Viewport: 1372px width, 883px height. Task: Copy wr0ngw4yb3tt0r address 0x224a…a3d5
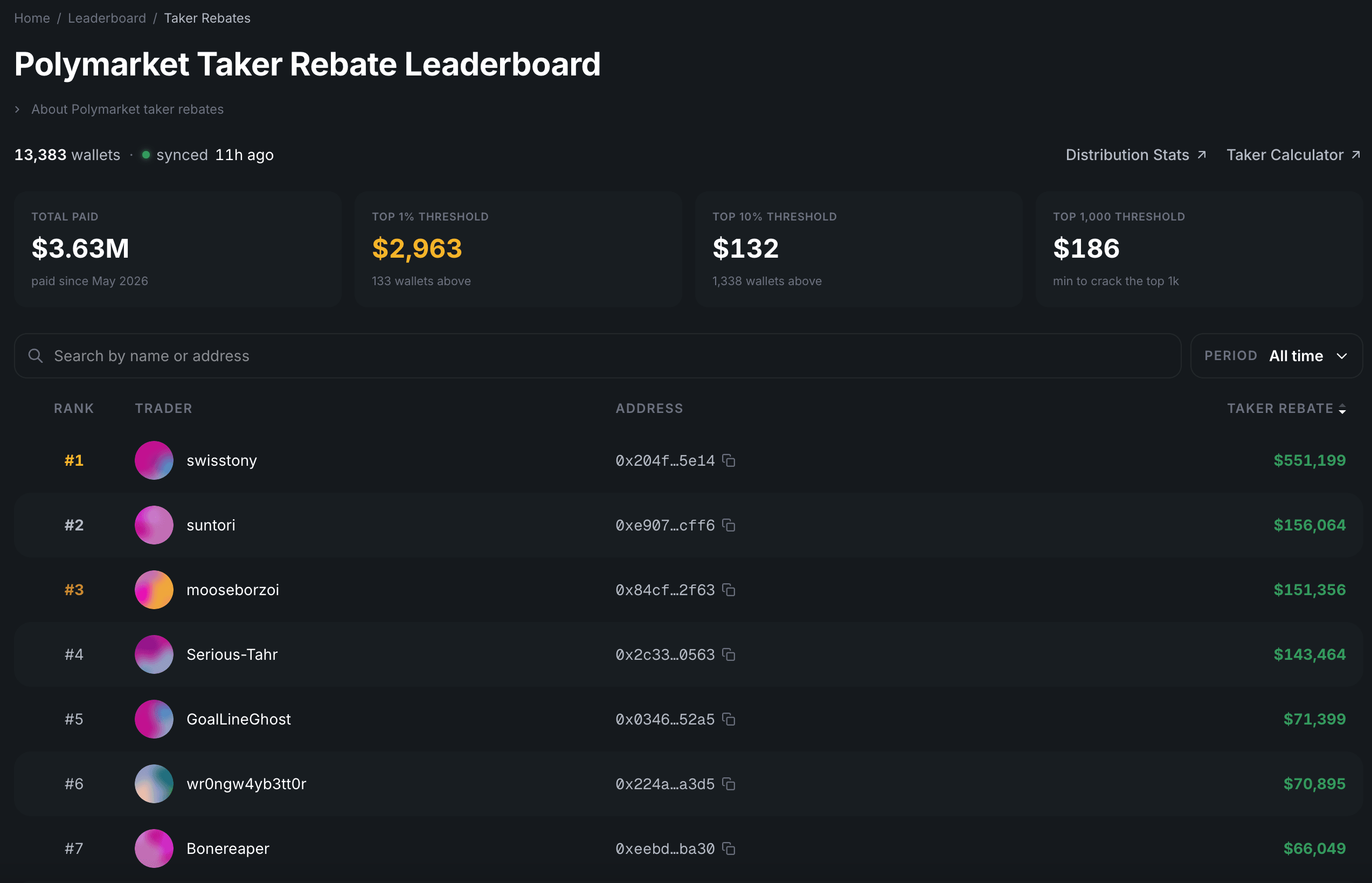[x=729, y=784]
